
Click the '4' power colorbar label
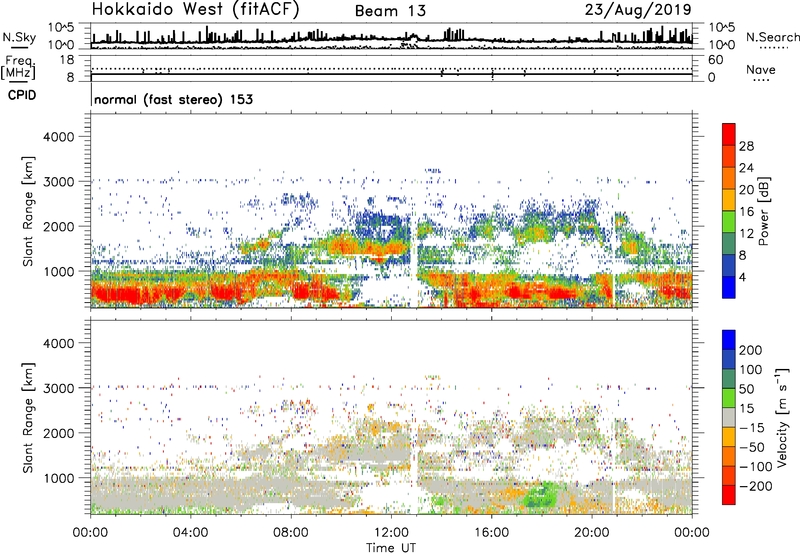point(743,278)
